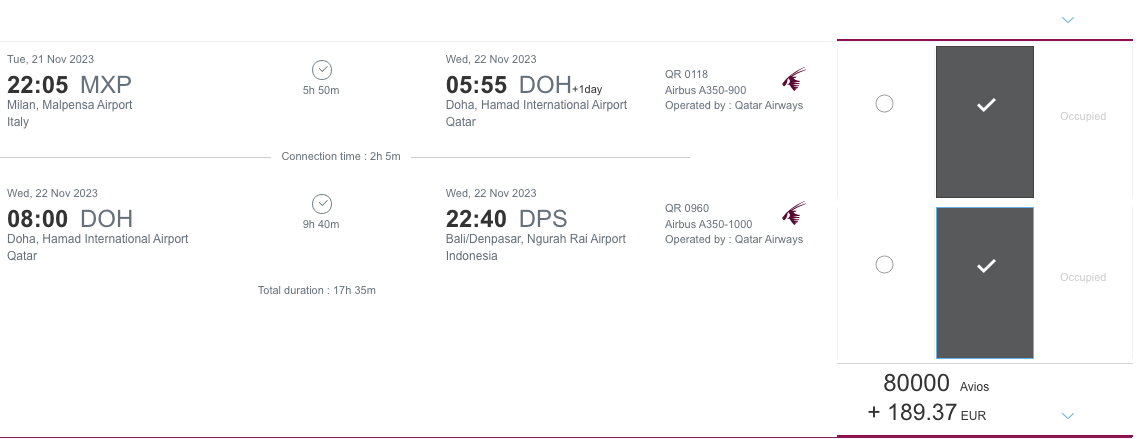Viewport: 1147px width, 439px height.
Task: Click the Connection time 2h 5m label
Action: tap(341, 157)
